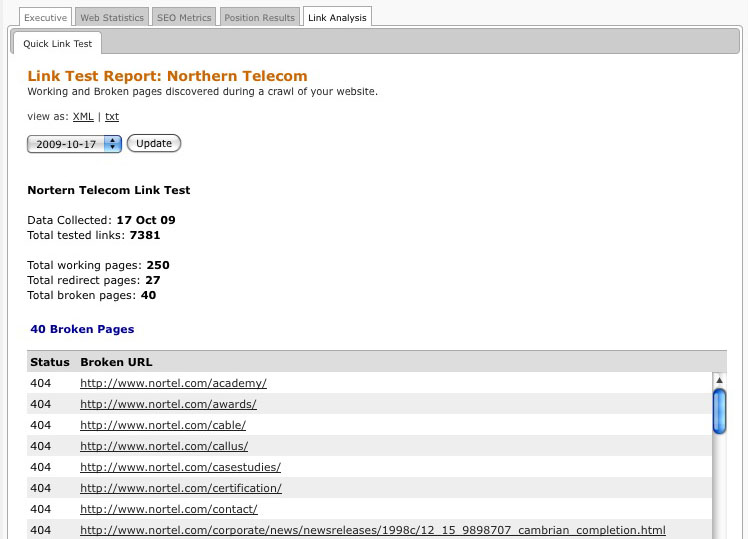Click the Status column header
This screenshot has height=539, width=749.
click(50, 362)
